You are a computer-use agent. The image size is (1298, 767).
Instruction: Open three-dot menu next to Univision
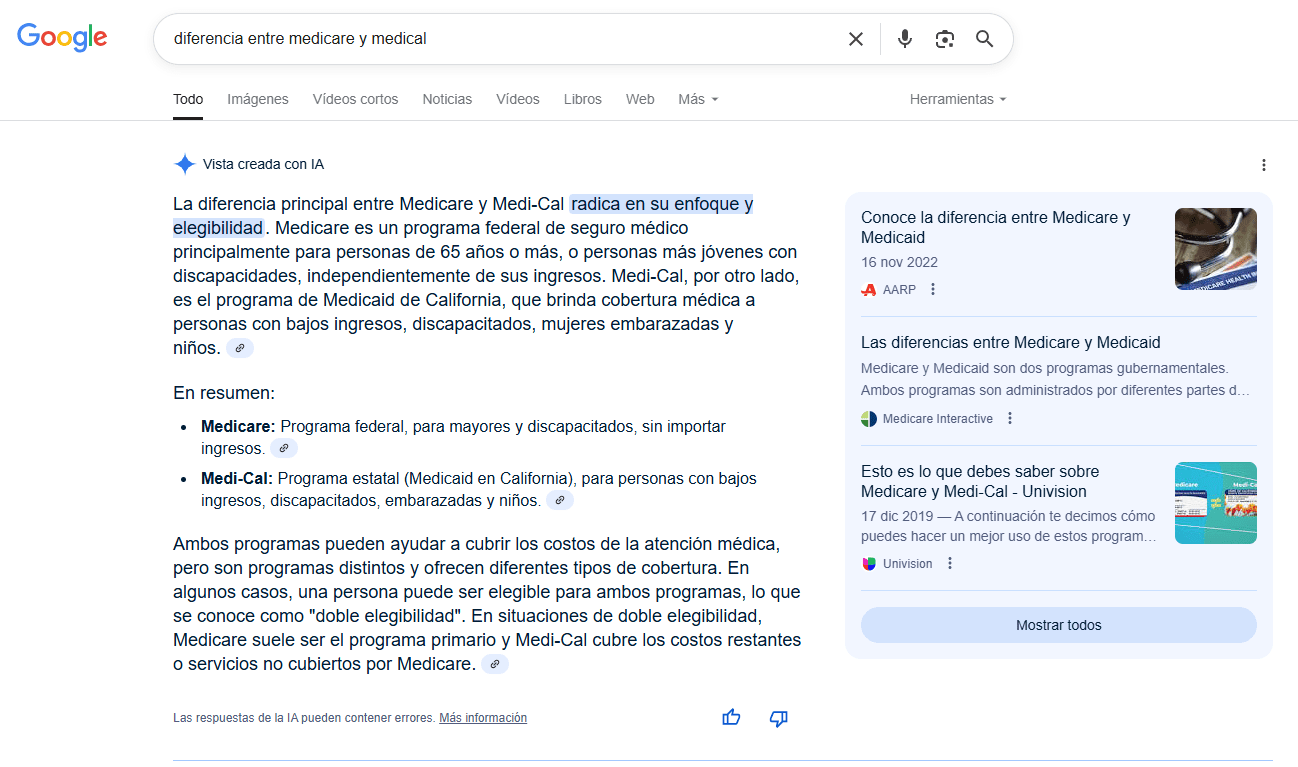tap(950, 563)
